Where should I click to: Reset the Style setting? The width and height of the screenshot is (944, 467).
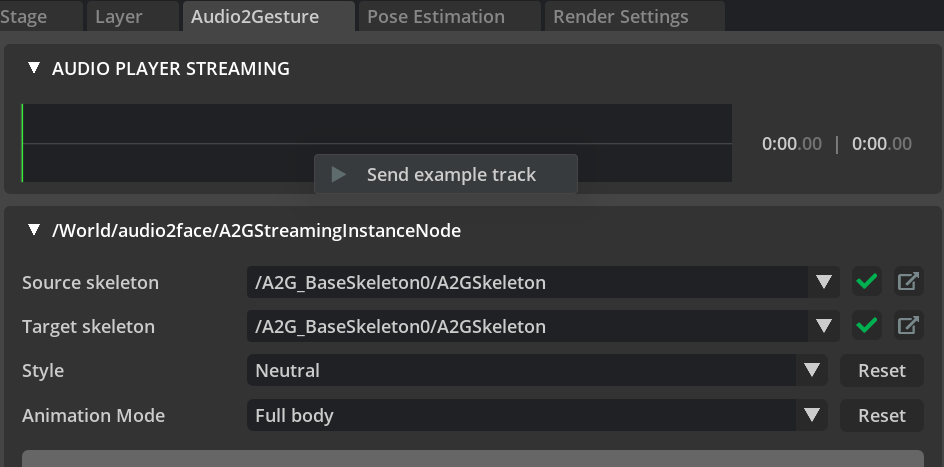(881, 371)
